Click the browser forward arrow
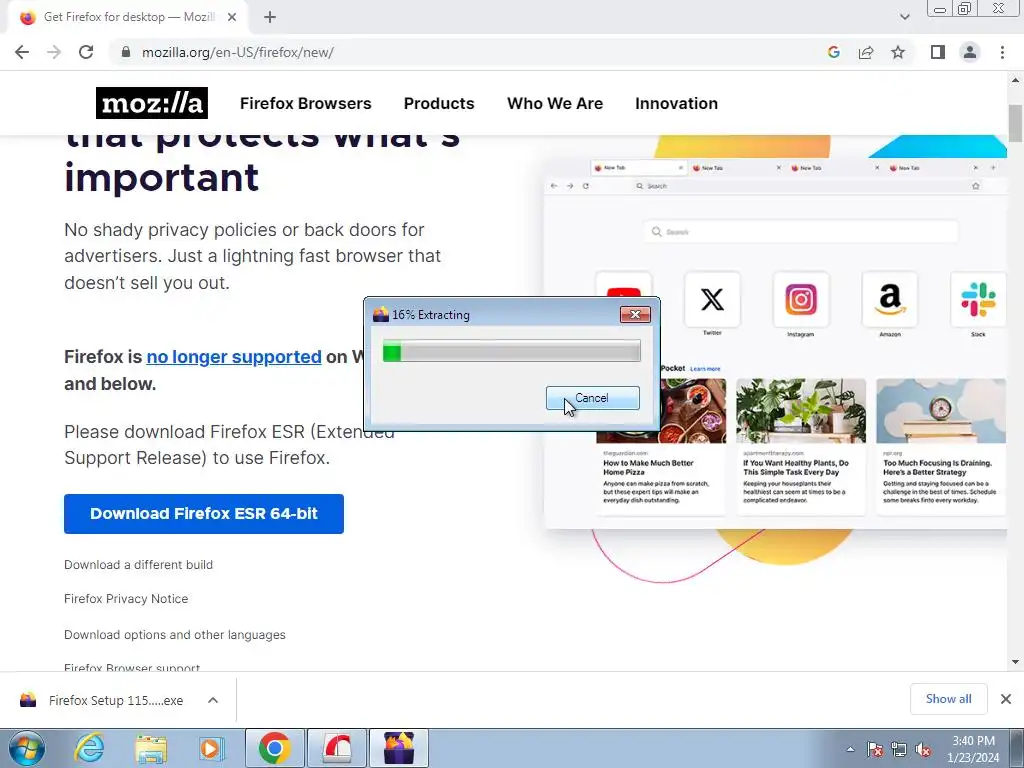The image size is (1024, 768). tap(54, 52)
